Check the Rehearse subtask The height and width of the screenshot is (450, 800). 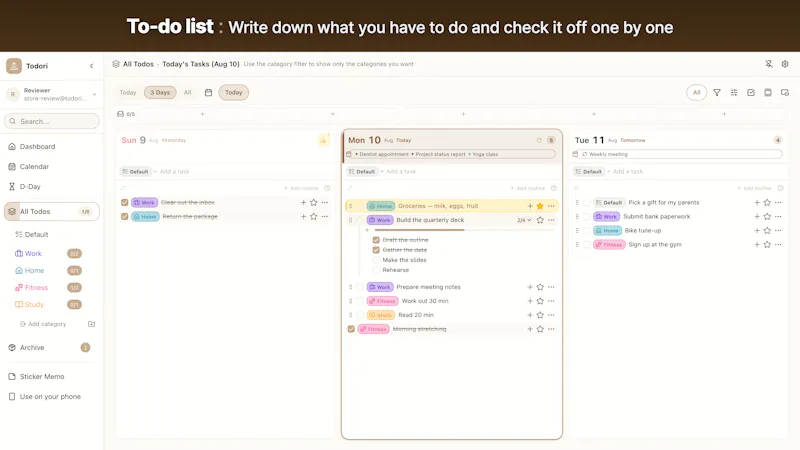(376, 270)
